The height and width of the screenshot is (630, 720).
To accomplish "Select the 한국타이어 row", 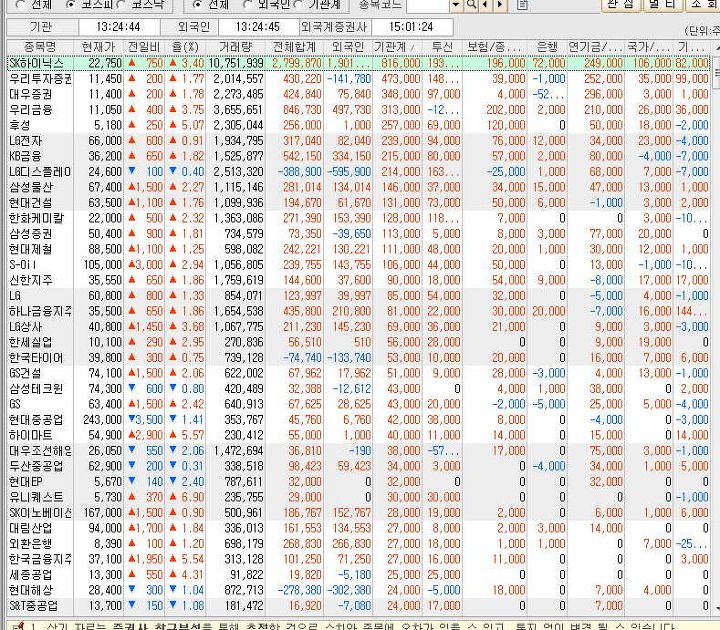I will coord(359,358).
